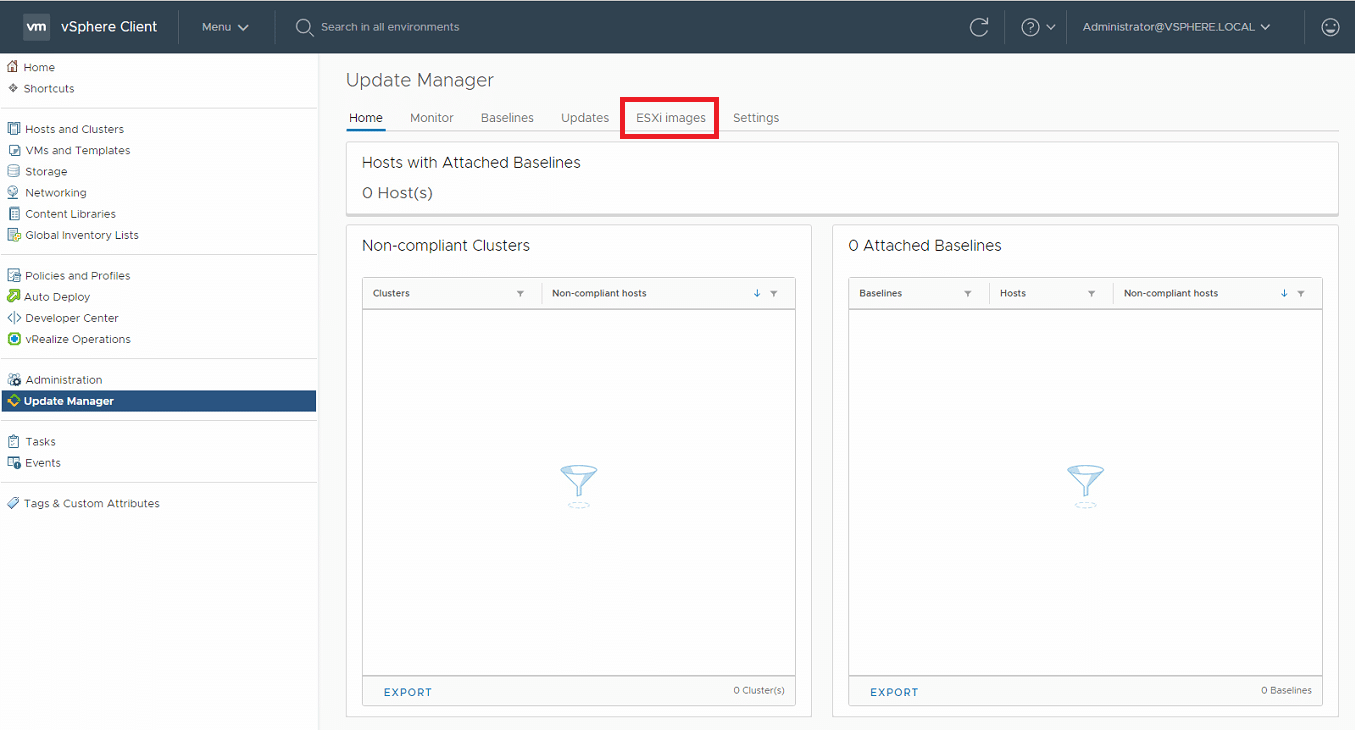Export the Non-compliant Clusters list
This screenshot has height=730, width=1355.
pos(408,692)
